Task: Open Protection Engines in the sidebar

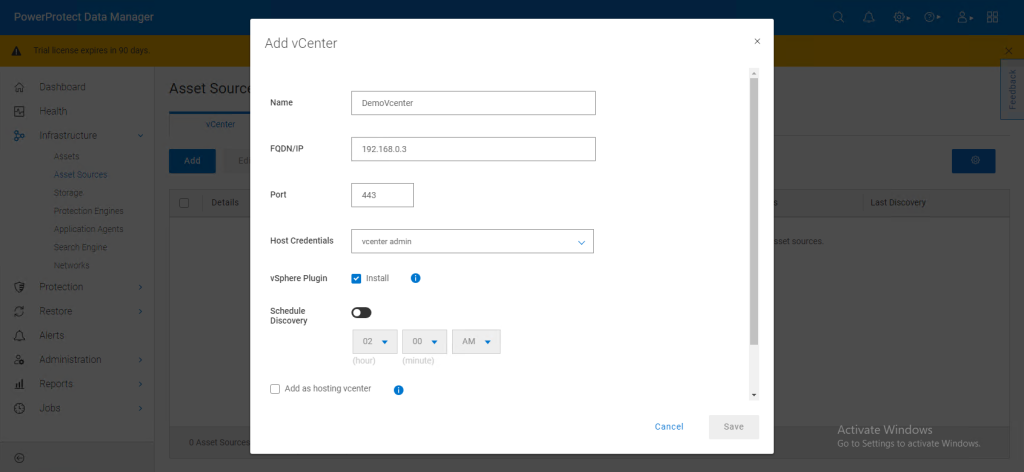Action: click(x=88, y=211)
